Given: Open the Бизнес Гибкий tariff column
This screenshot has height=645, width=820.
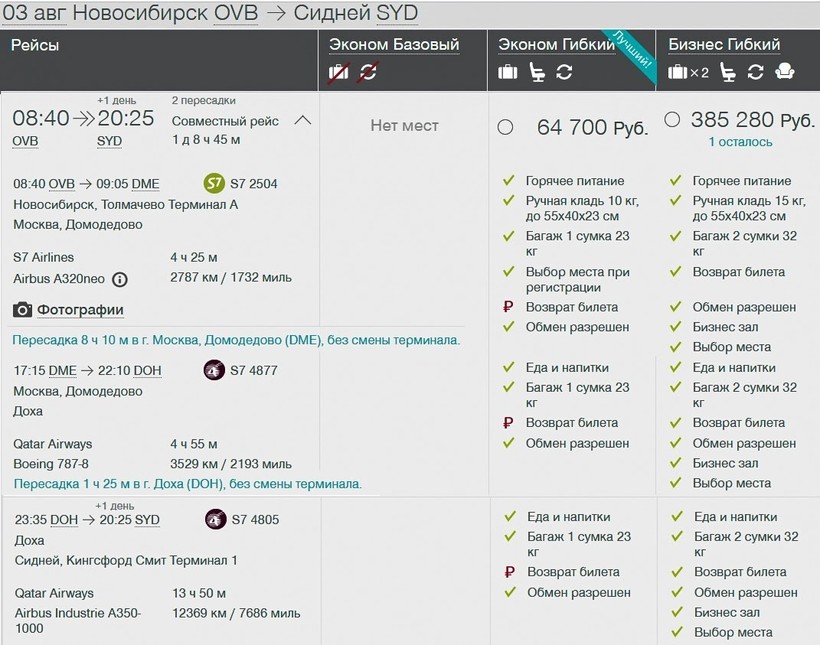Looking at the screenshot, I should pyautogui.click(x=724, y=44).
